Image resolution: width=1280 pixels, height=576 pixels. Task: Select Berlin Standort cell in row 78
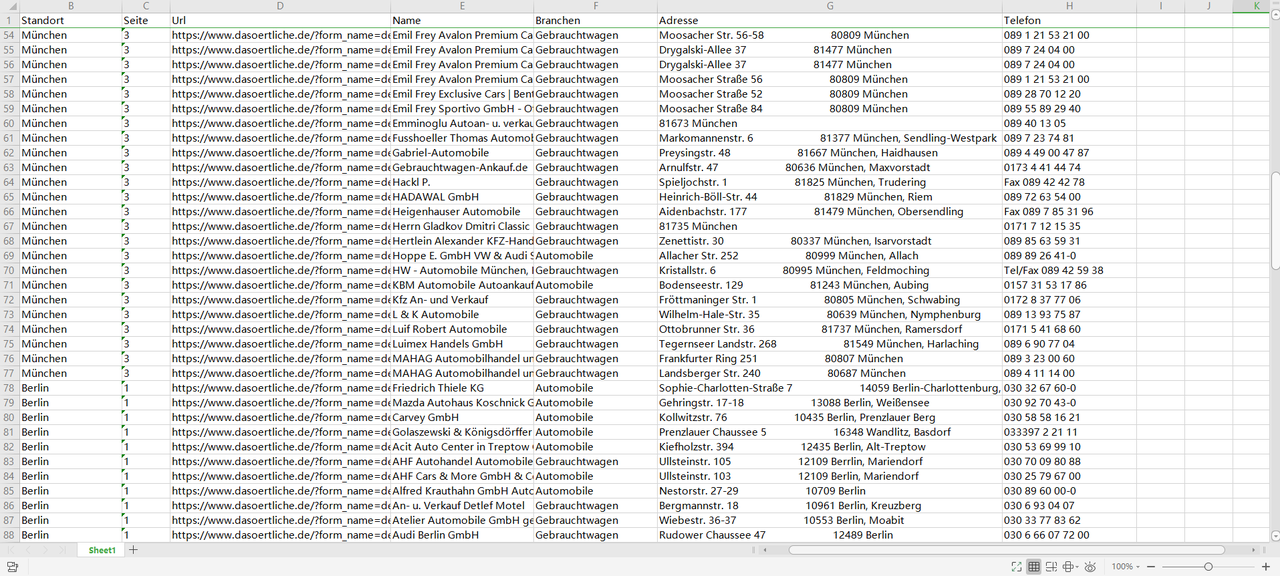pyautogui.click(x=70, y=388)
